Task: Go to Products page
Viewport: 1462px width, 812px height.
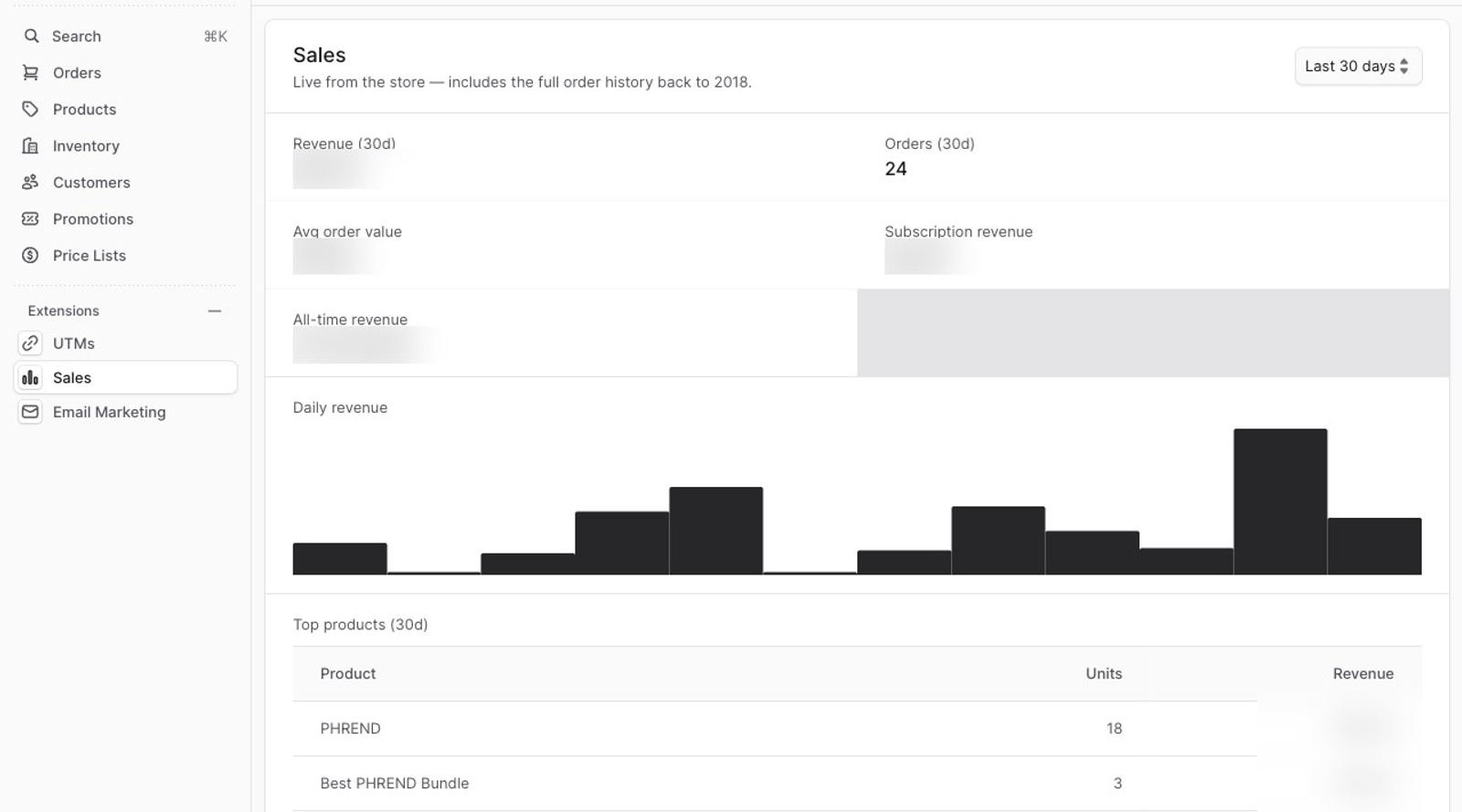Action: coord(125,109)
